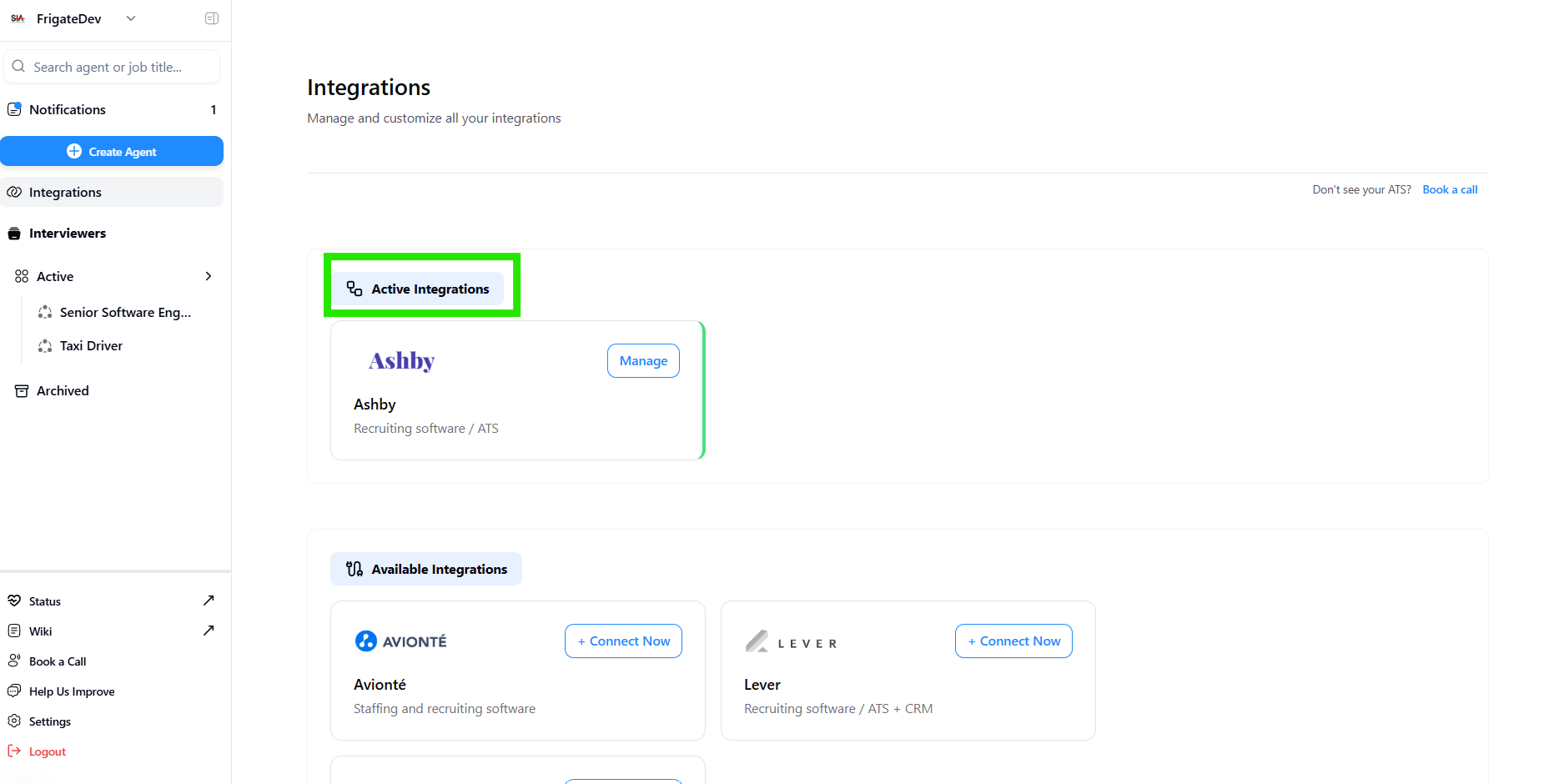Go to the Interviewers section
The width and height of the screenshot is (1559, 784).
[68, 234]
